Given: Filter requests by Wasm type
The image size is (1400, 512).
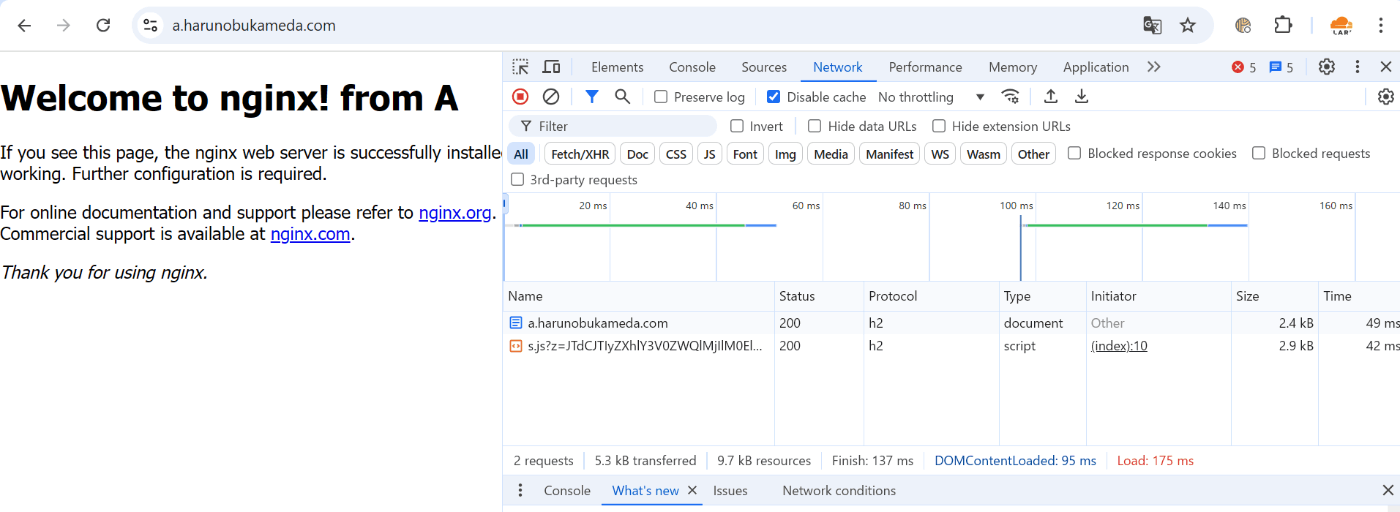Looking at the screenshot, I should point(984,154).
